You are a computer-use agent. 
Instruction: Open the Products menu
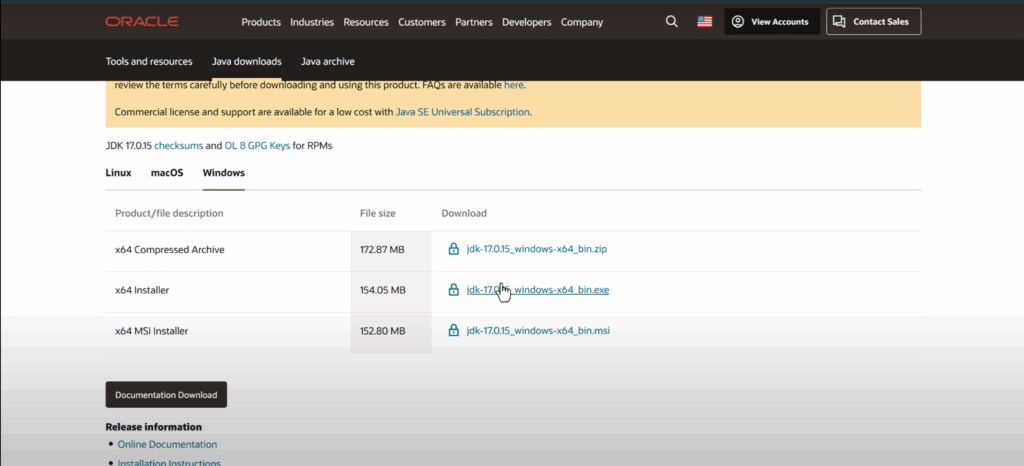point(261,22)
